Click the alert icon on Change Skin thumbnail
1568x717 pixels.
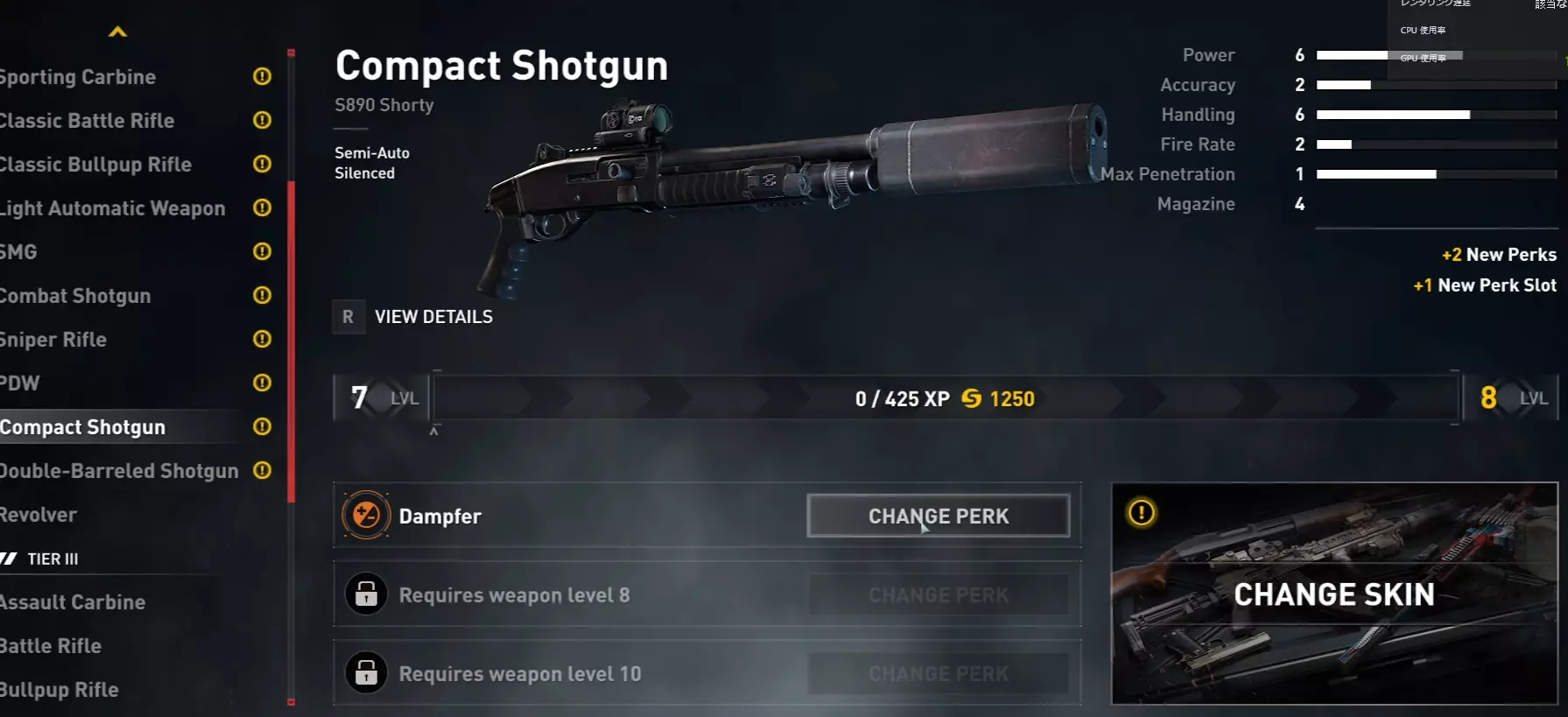1142,512
